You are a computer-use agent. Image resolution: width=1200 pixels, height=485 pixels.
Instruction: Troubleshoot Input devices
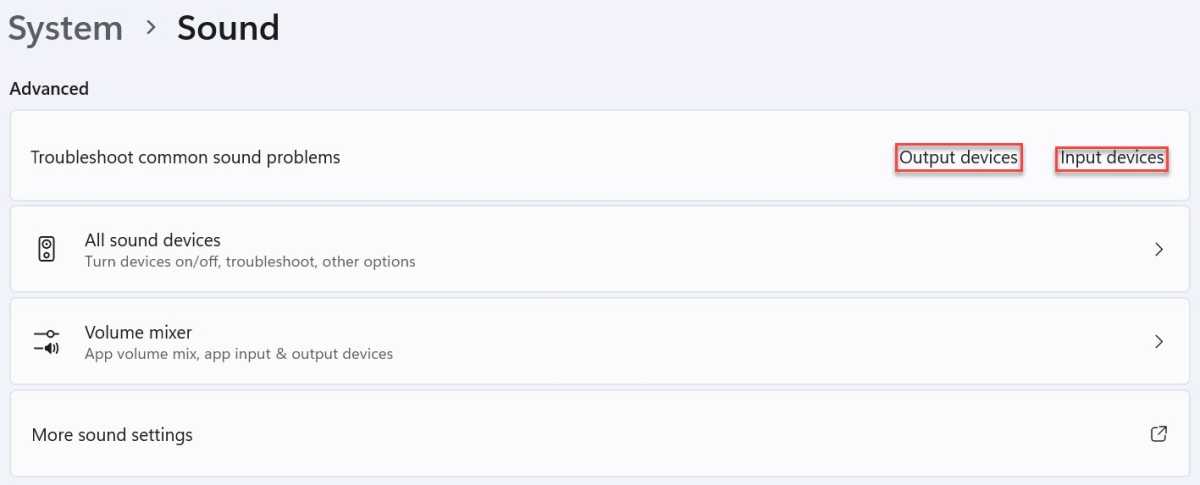[x=1112, y=157]
